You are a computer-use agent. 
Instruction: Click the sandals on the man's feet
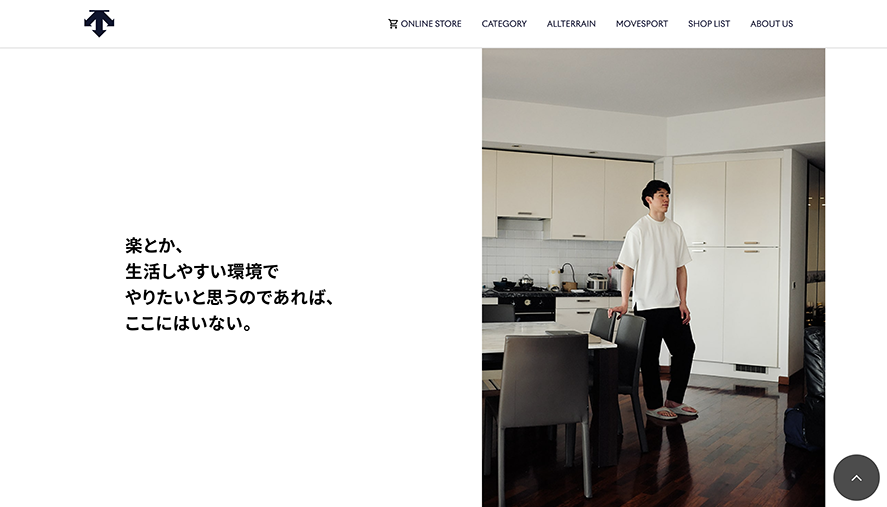(x=671, y=411)
